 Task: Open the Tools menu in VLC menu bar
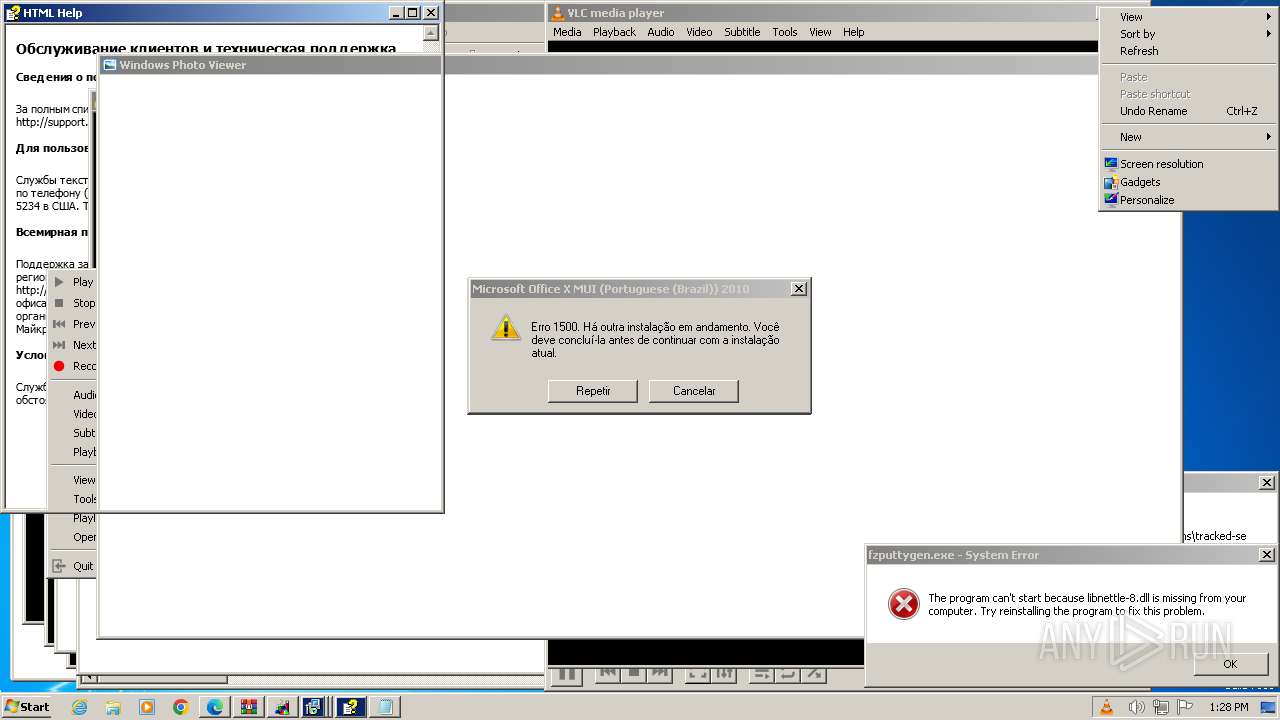[x=785, y=32]
